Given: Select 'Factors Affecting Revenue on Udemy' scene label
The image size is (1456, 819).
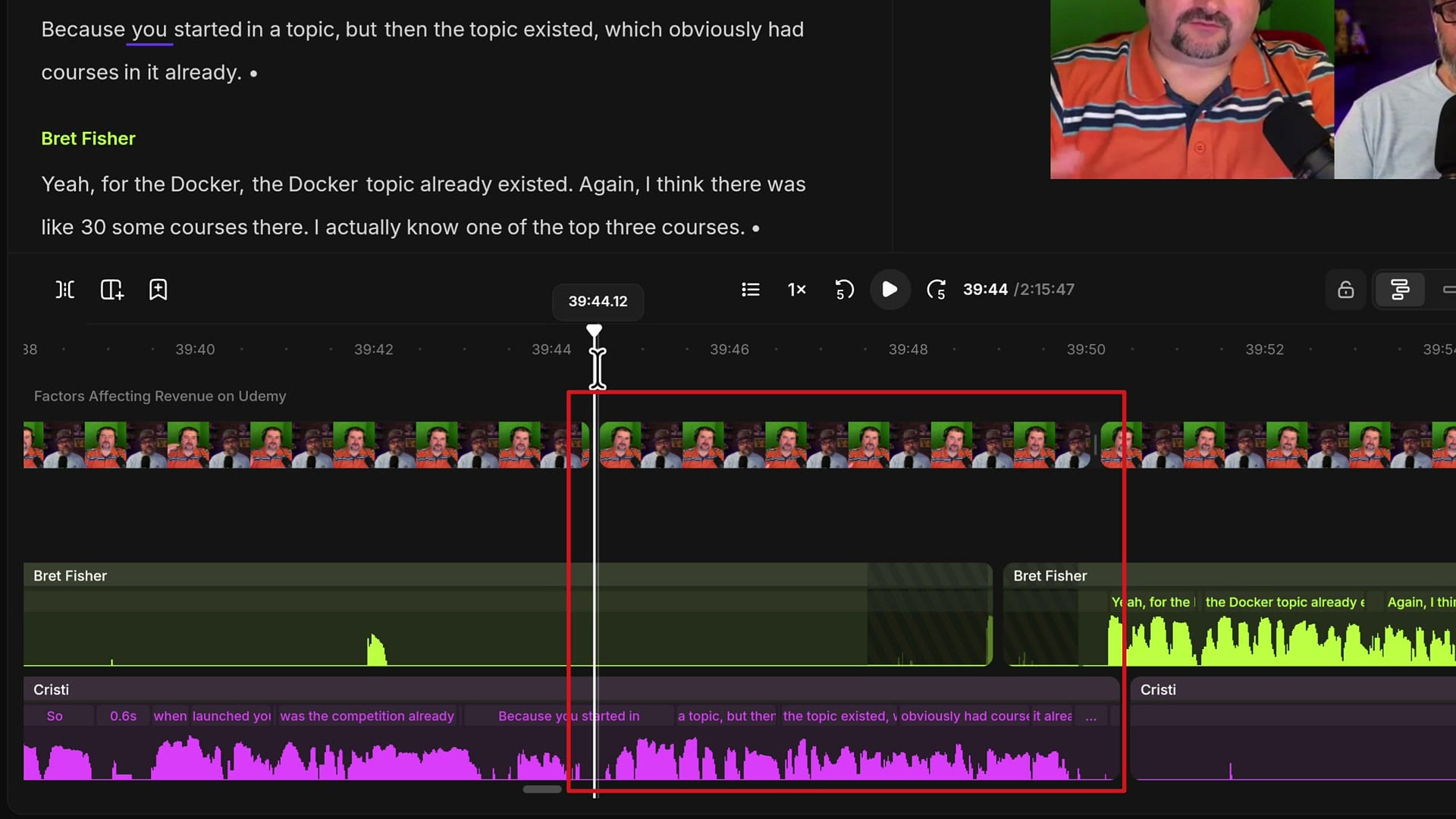Looking at the screenshot, I should (x=160, y=397).
